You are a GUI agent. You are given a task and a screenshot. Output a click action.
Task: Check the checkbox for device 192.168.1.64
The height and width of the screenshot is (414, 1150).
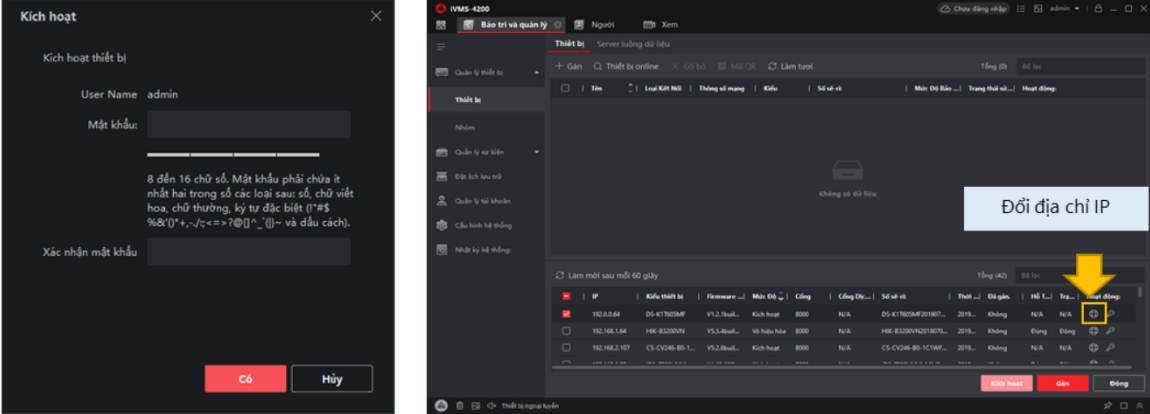point(567,330)
